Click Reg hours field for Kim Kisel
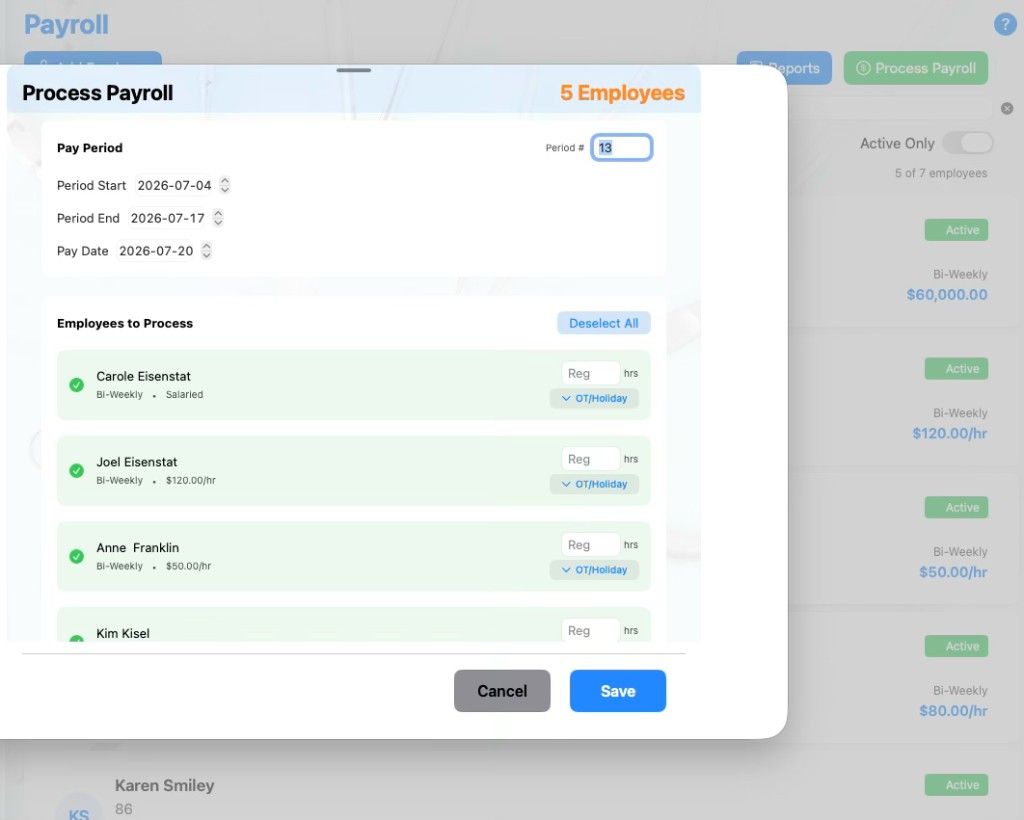Image resolution: width=1024 pixels, height=820 pixels. (x=590, y=630)
